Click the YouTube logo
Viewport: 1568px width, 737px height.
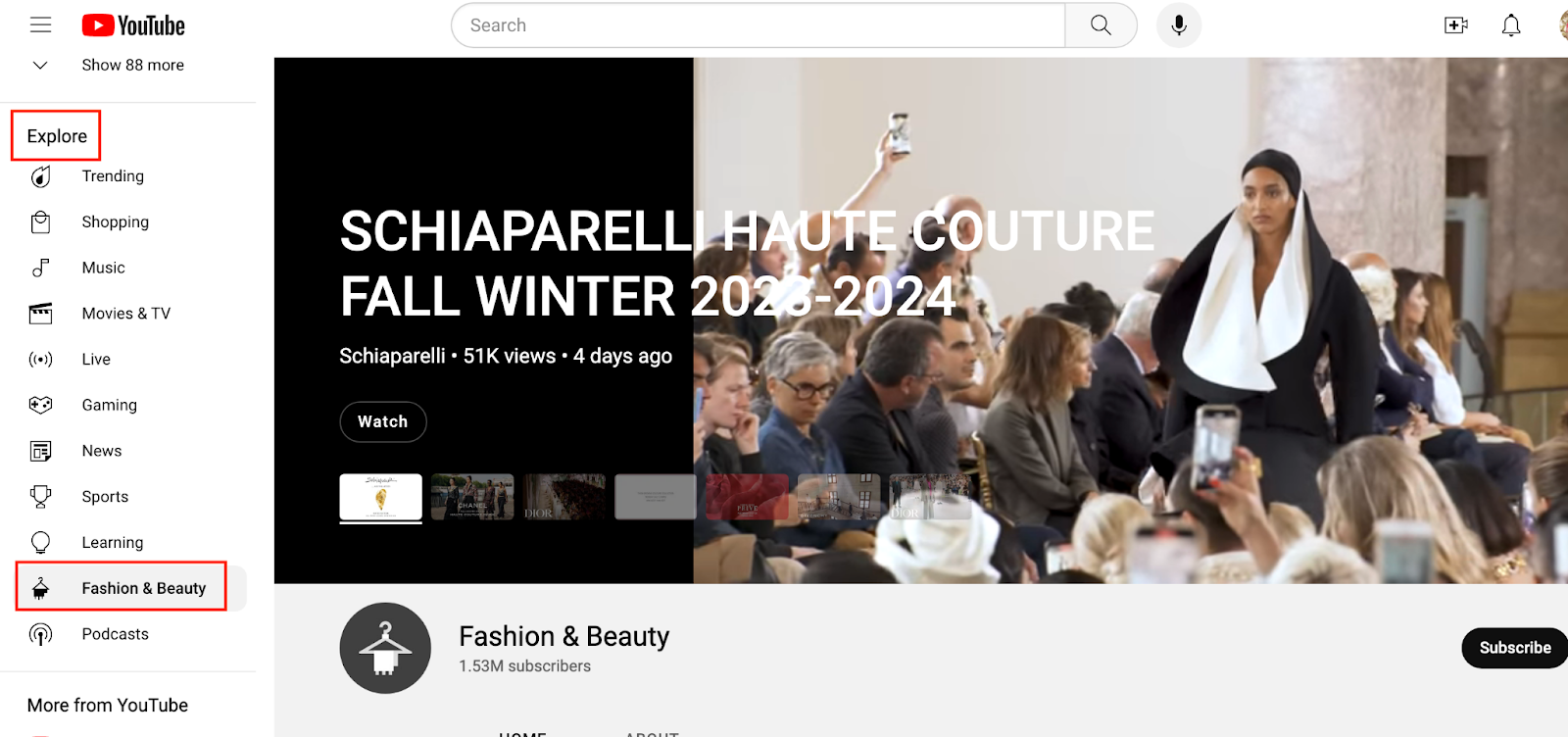click(133, 25)
